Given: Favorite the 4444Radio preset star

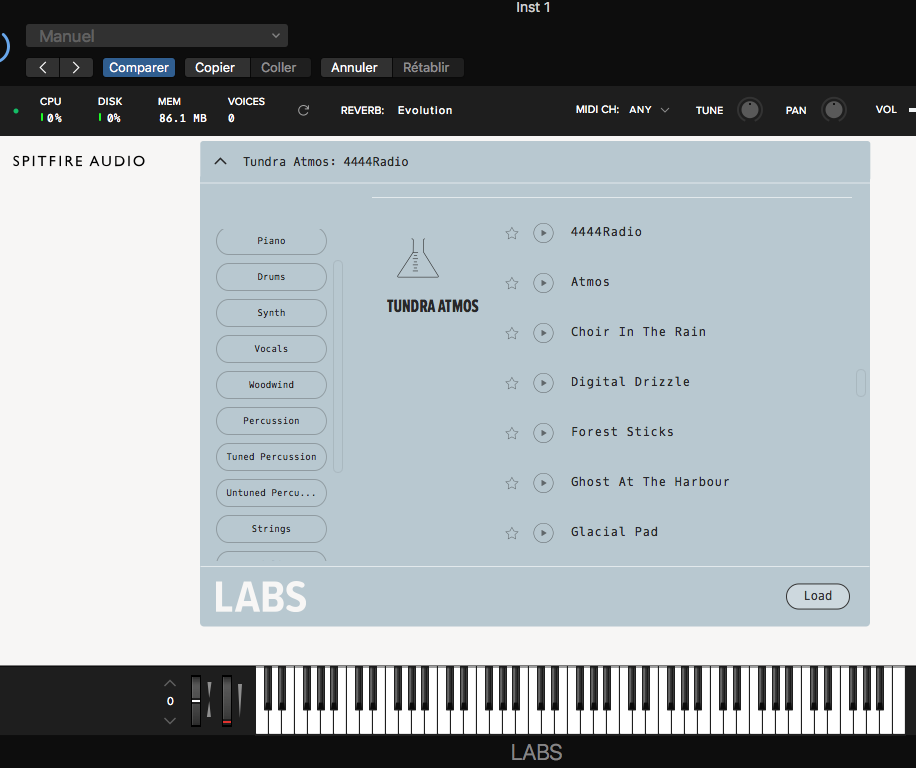Looking at the screenshot, I should [x=511, y=233].
